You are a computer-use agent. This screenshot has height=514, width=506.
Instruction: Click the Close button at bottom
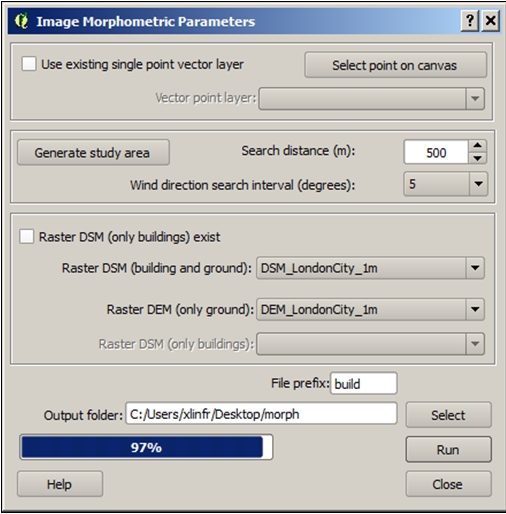[x=448, y=484]
